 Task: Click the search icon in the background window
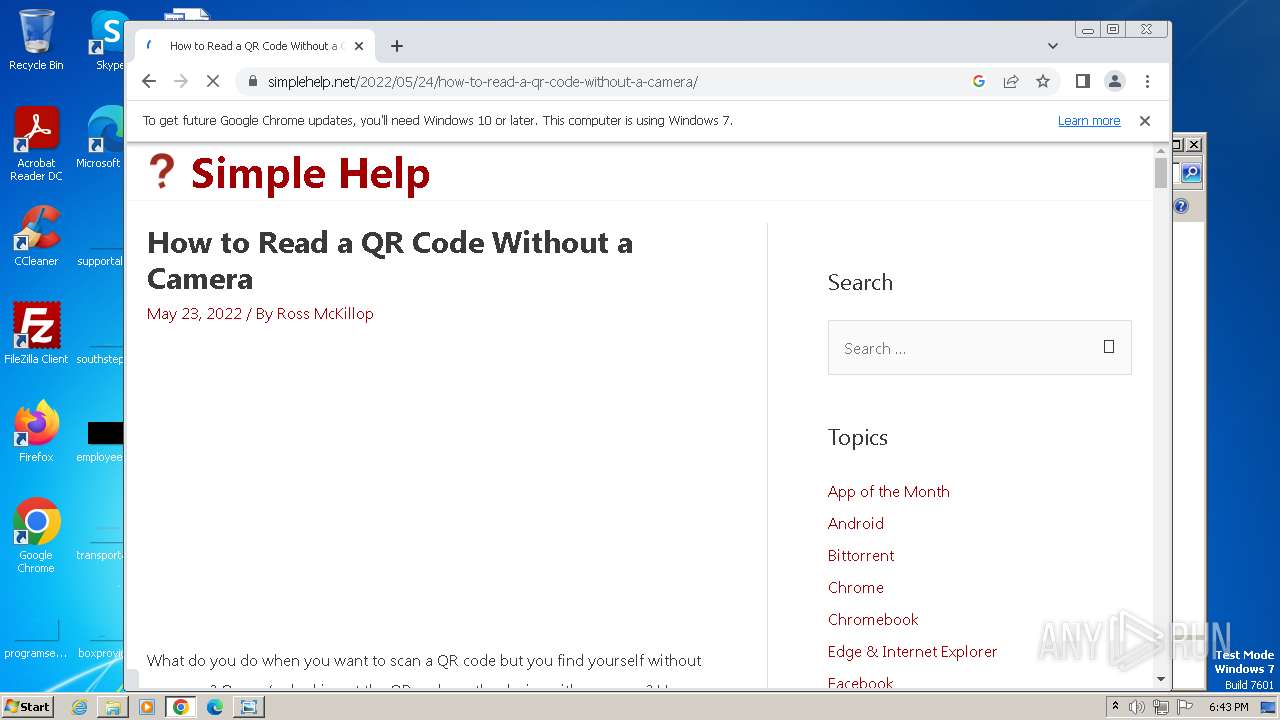point(1190,173)
